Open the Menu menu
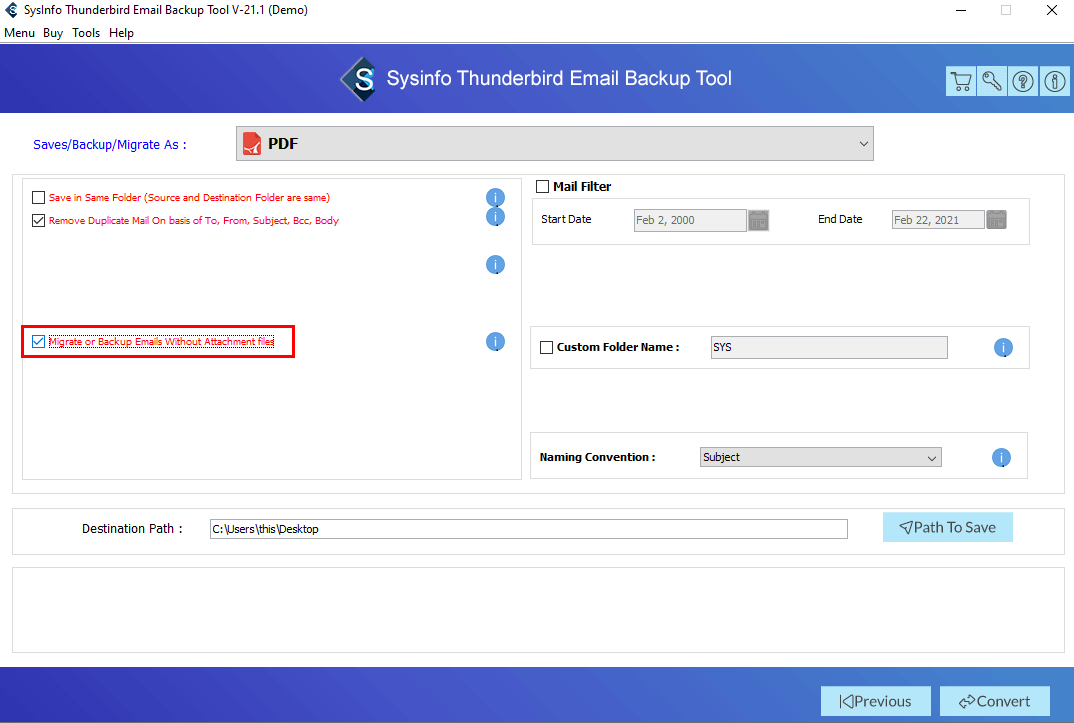Viewport: 1074px width, 723px height. click(x=19, y=33)
